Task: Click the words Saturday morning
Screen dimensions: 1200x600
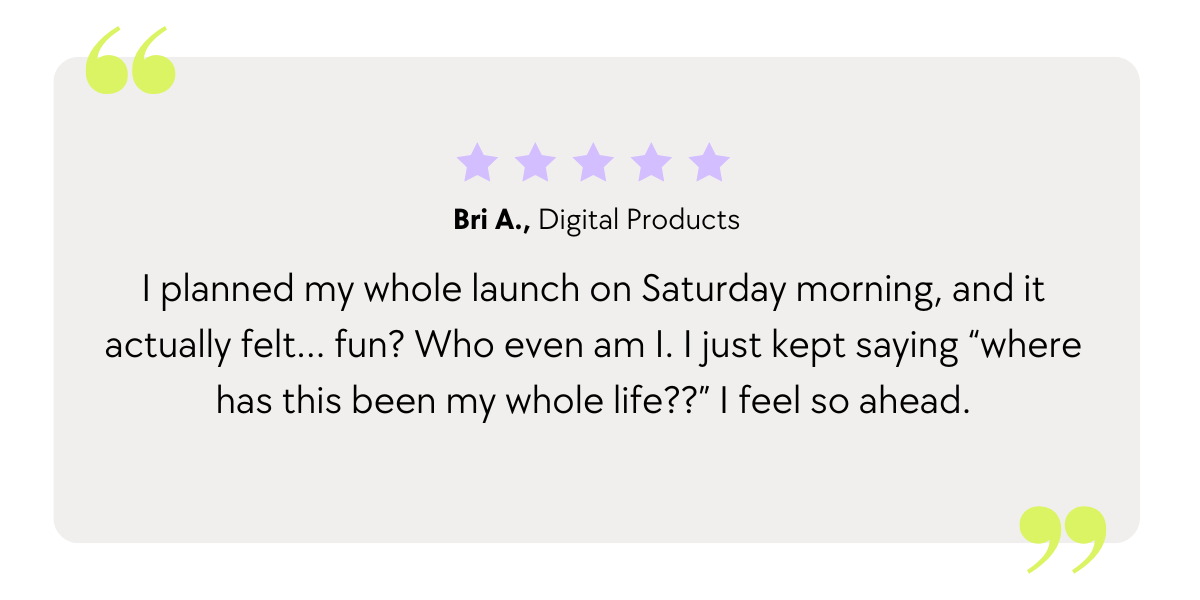Action: (x=789, y=291)
